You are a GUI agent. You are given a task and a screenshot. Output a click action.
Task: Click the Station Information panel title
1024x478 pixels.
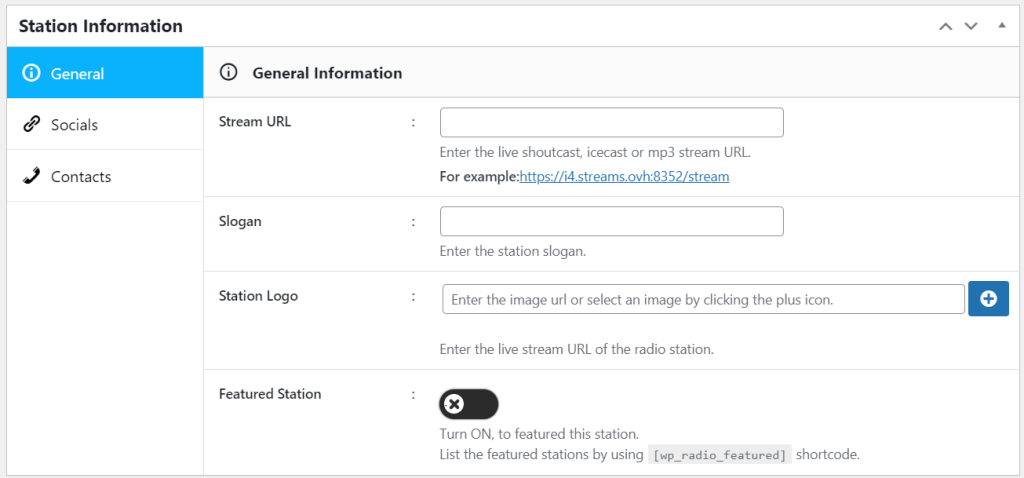coord(101,27)
